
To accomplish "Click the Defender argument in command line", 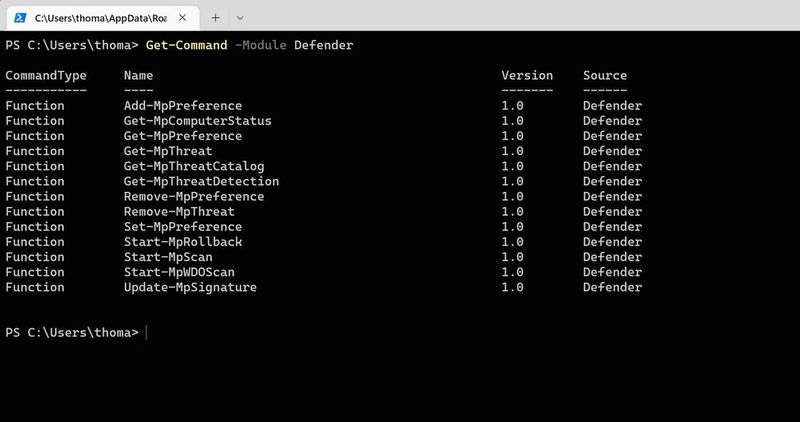I will 323,45.
